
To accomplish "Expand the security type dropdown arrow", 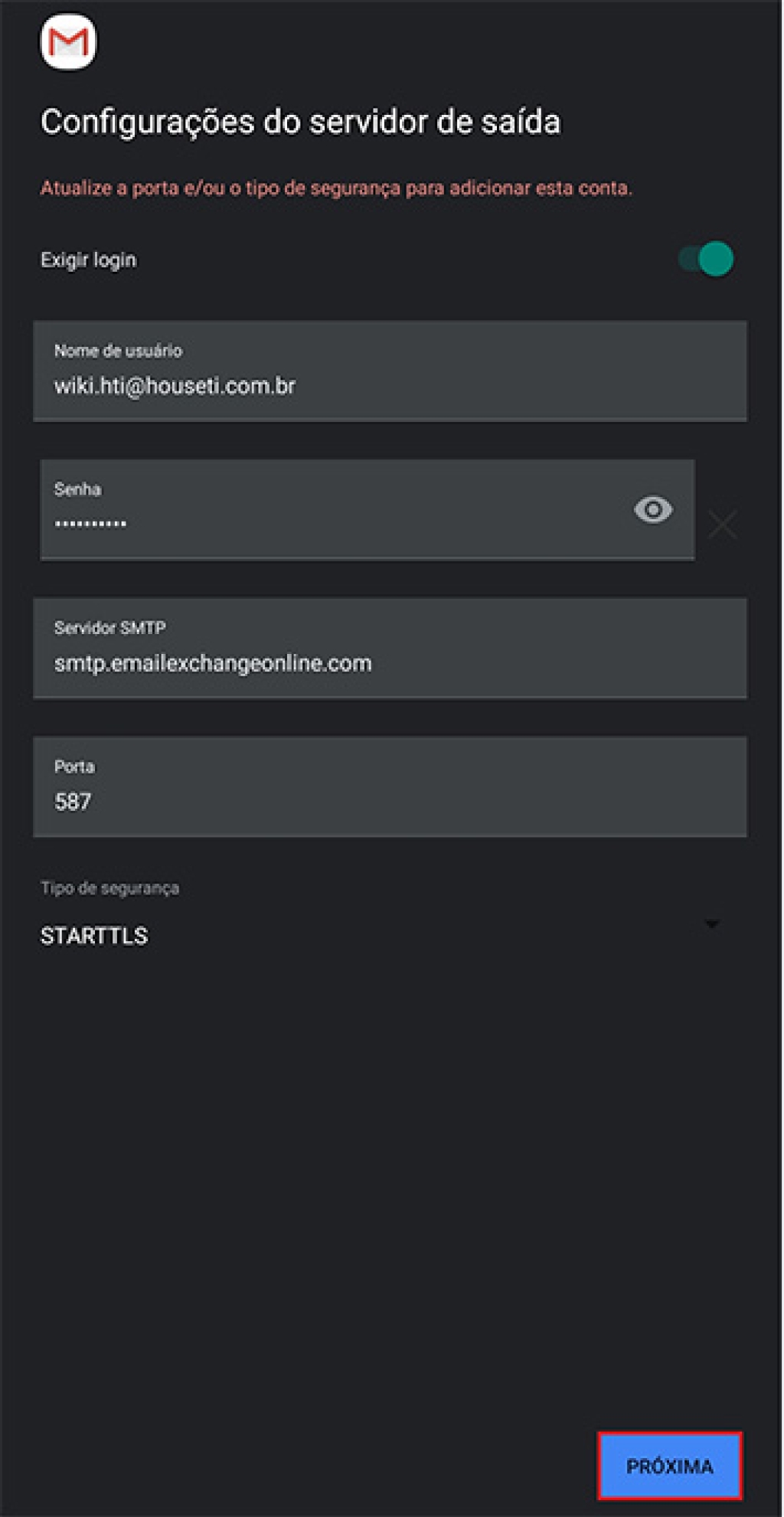I will (x=712, y=924).
